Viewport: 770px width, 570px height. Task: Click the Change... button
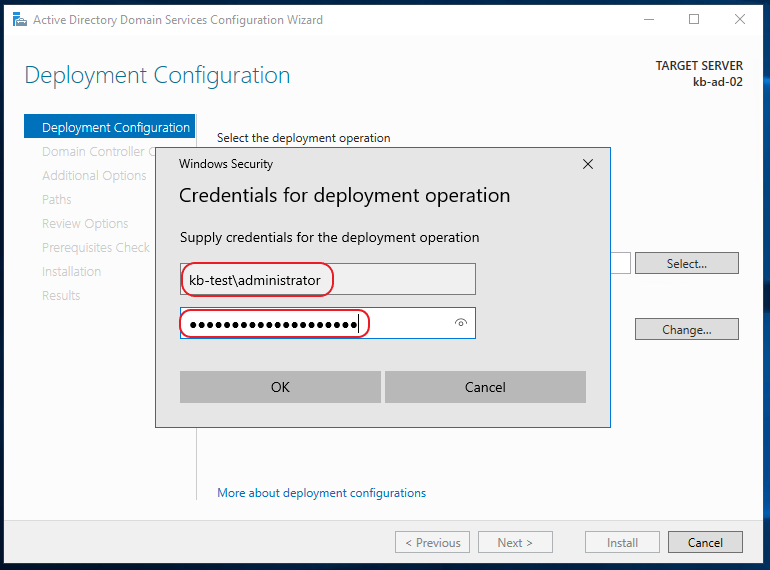point(687,329)
